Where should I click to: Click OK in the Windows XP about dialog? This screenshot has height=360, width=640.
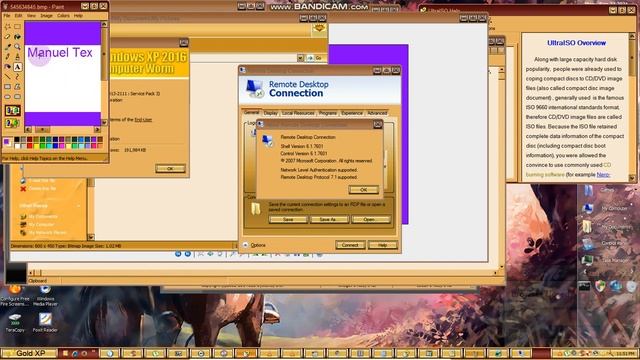[170, 169]
